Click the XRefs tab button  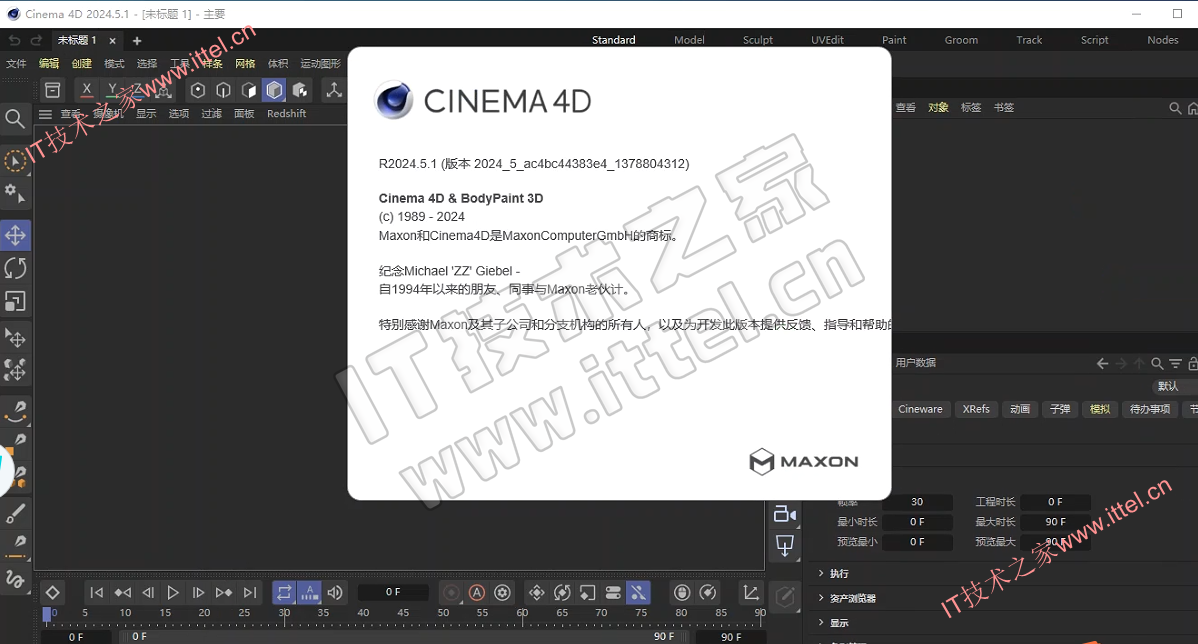click(x=976, y=409)
